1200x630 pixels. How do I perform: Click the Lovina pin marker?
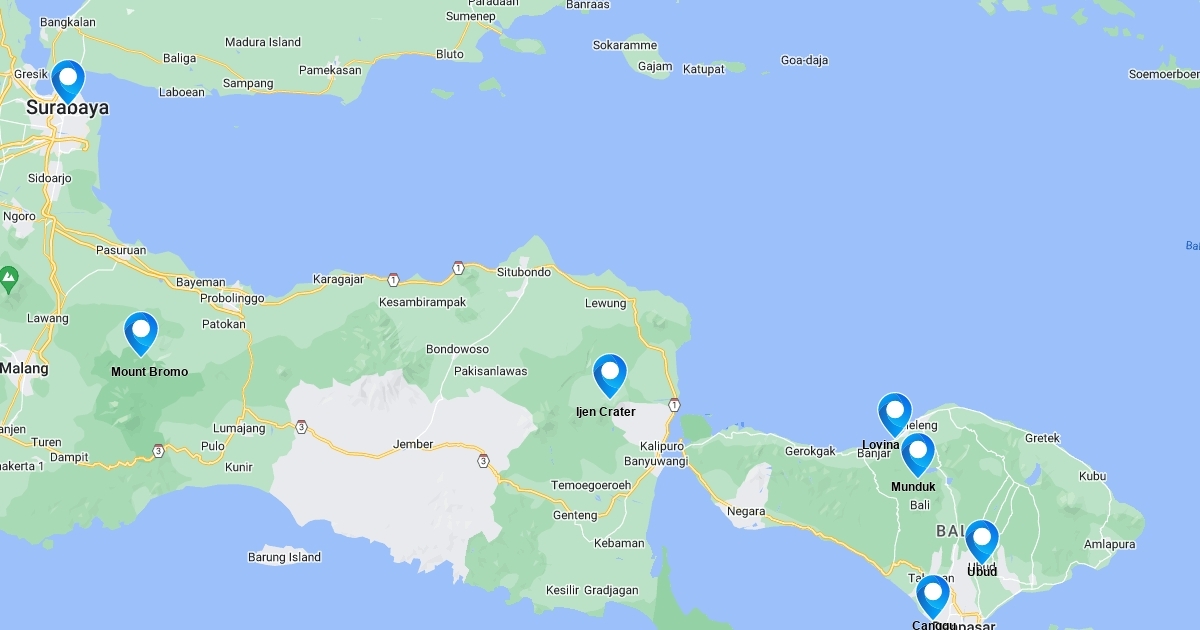click(x=895, y=414)
